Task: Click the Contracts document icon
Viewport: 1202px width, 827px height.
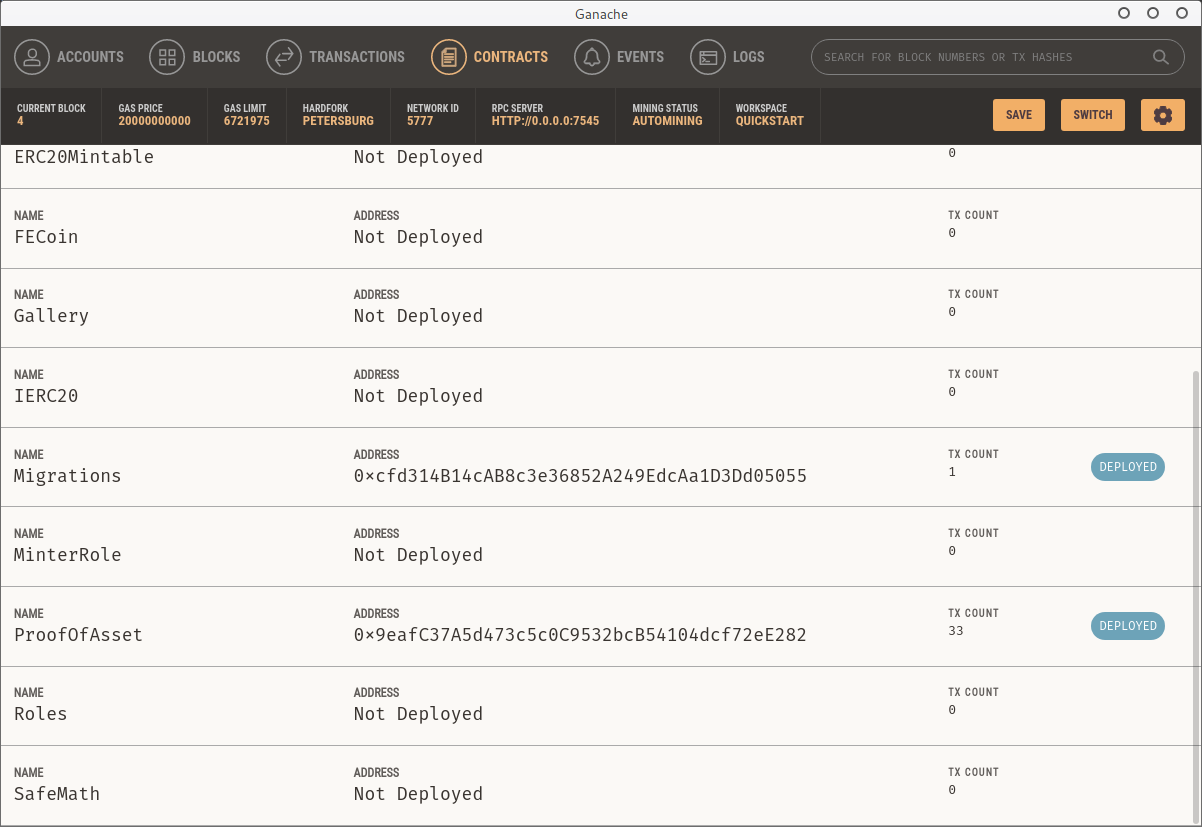Action: (449, 57)
